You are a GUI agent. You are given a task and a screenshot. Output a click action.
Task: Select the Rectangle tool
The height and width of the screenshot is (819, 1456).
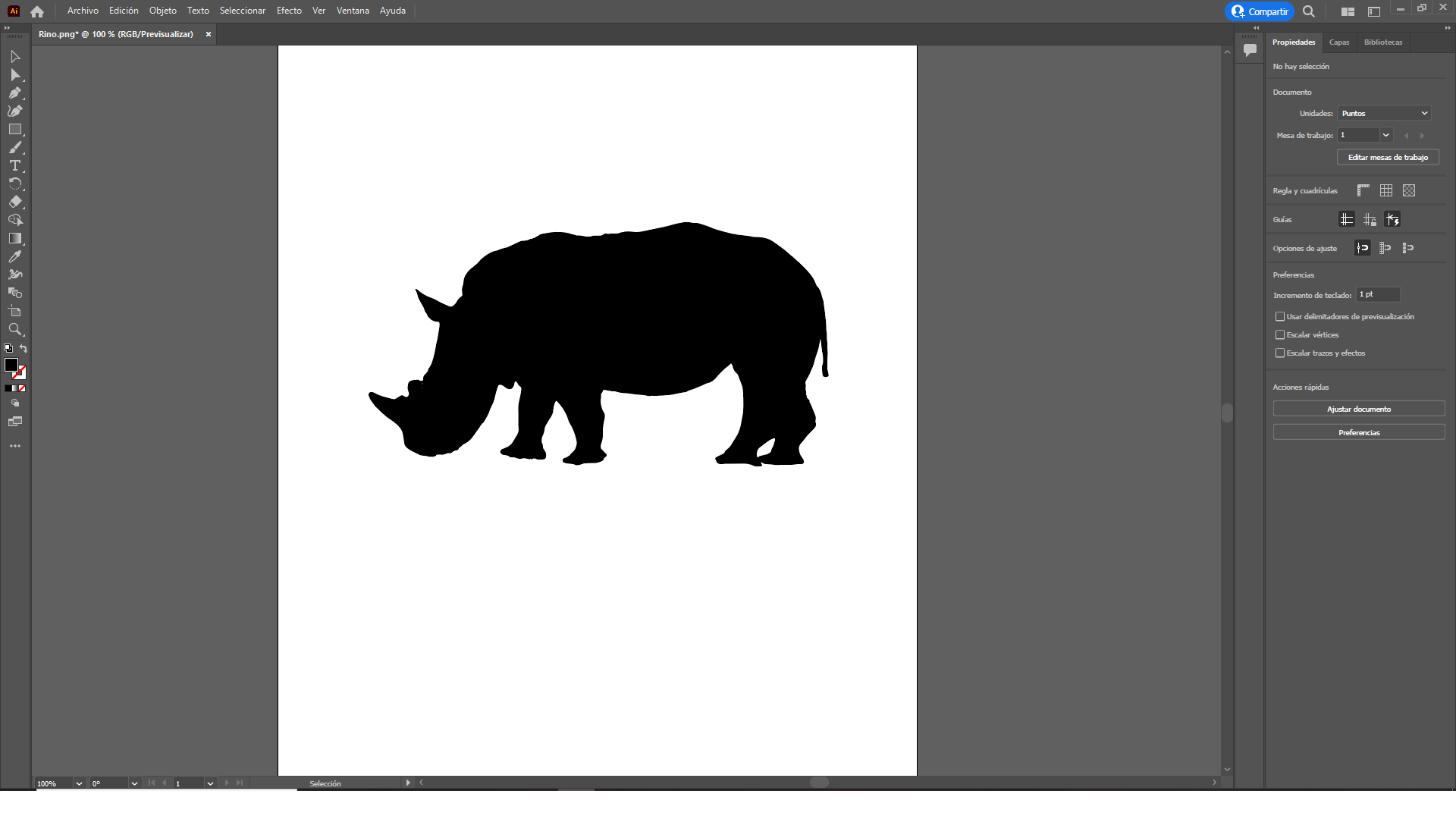14,130
